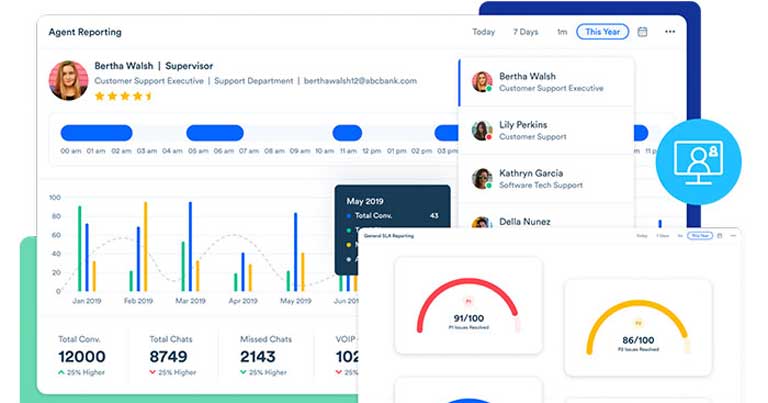Click the short activity bar near 11 am
The width and height of the screenshot is (768, 403).
coord(347,133)
